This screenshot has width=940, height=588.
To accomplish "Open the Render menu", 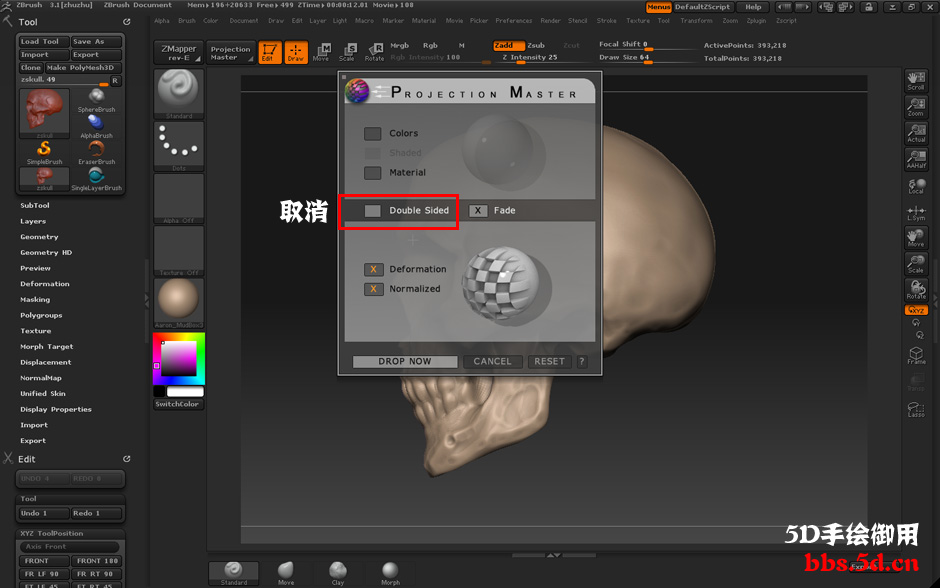I will click(550, 21).
